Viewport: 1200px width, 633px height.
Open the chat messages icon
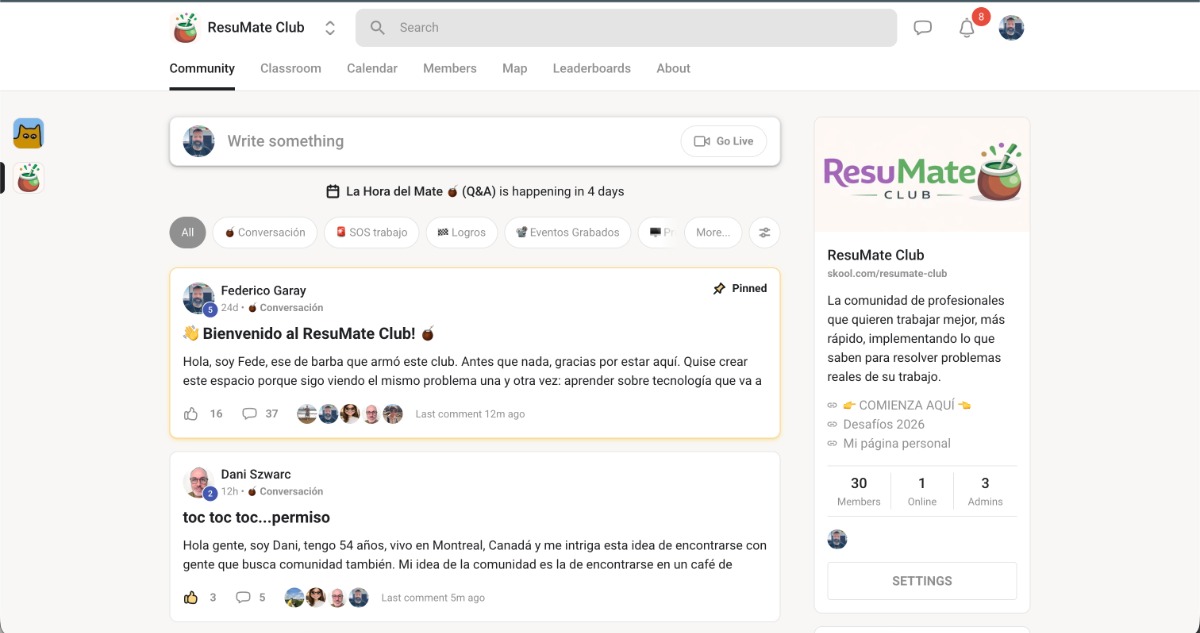922,28
